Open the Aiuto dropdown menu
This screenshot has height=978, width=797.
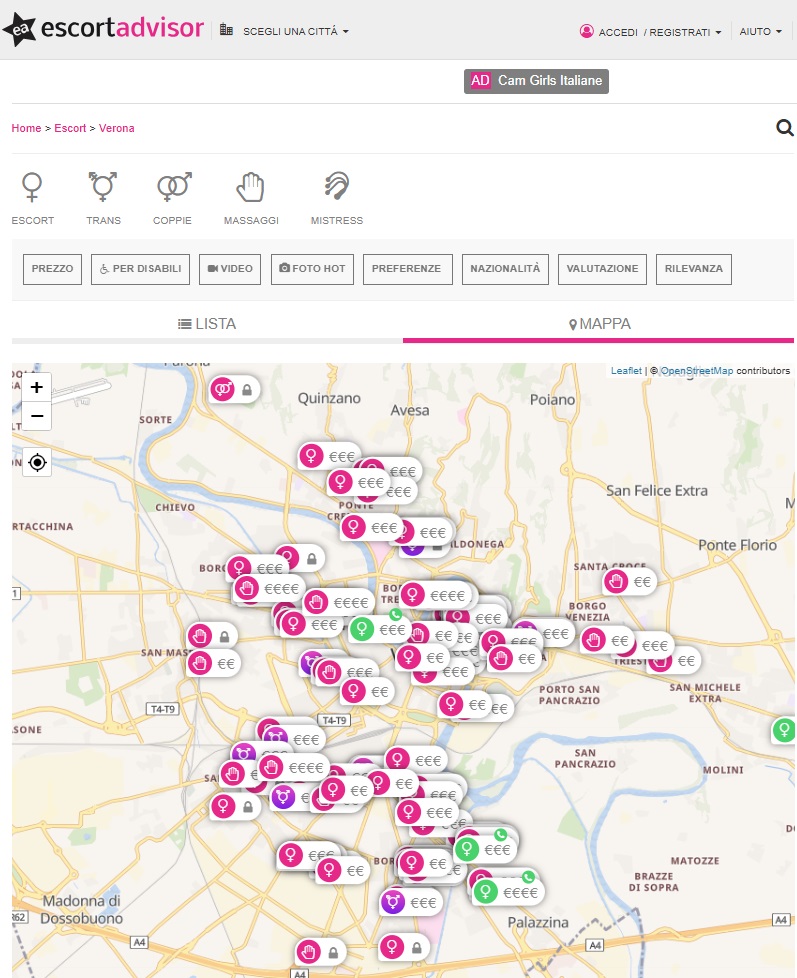click(x=760, y=32)
